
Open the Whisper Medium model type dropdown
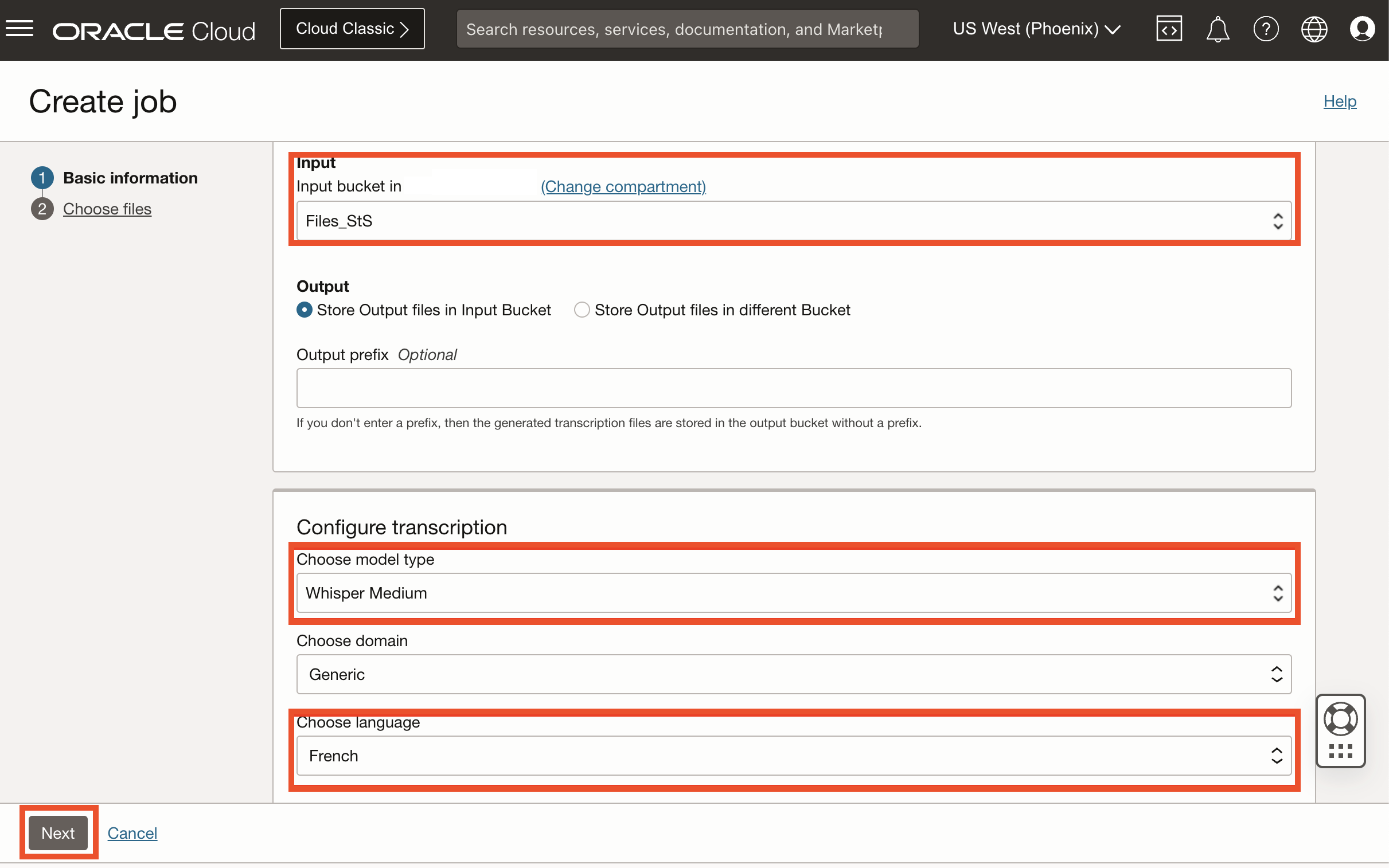(793, 593)
